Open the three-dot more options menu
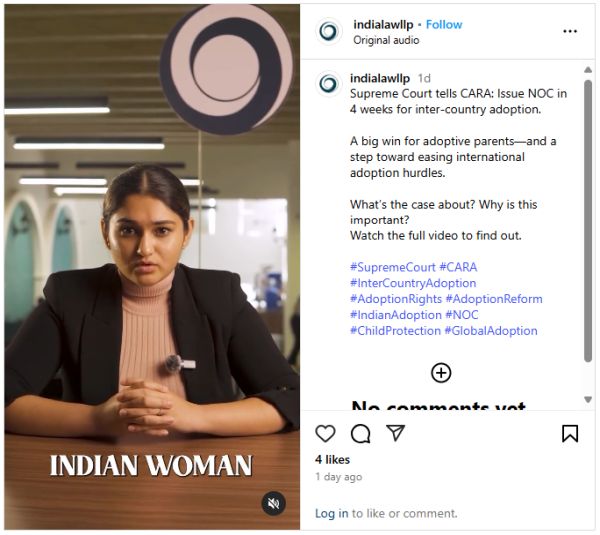The width and height of the screenshot is (600, 535). (x=570, y=31)
